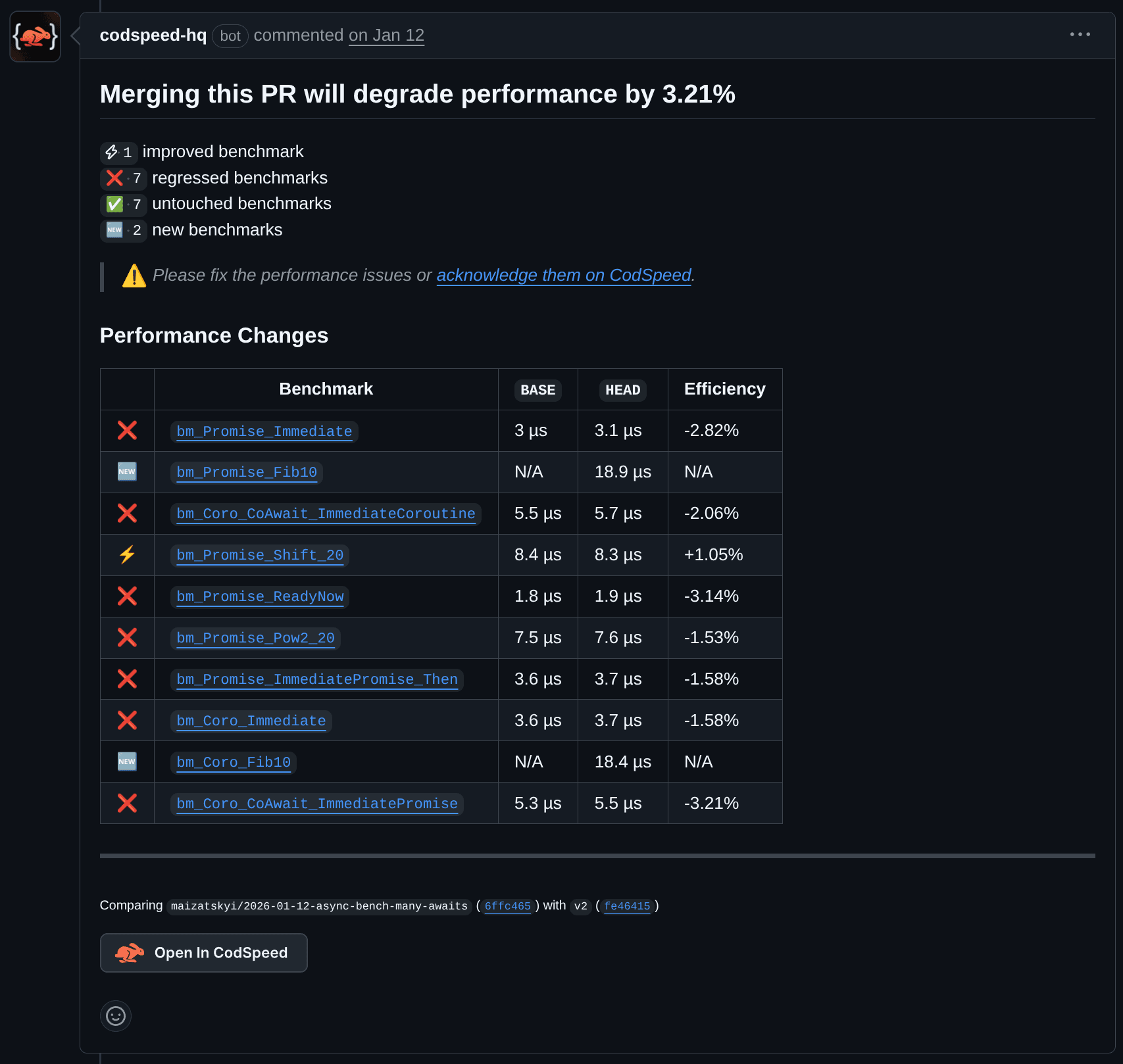Follow 'acknowledge them on CodSpeed' link
Screen dimensions: 1123x1064
(564, 276)
